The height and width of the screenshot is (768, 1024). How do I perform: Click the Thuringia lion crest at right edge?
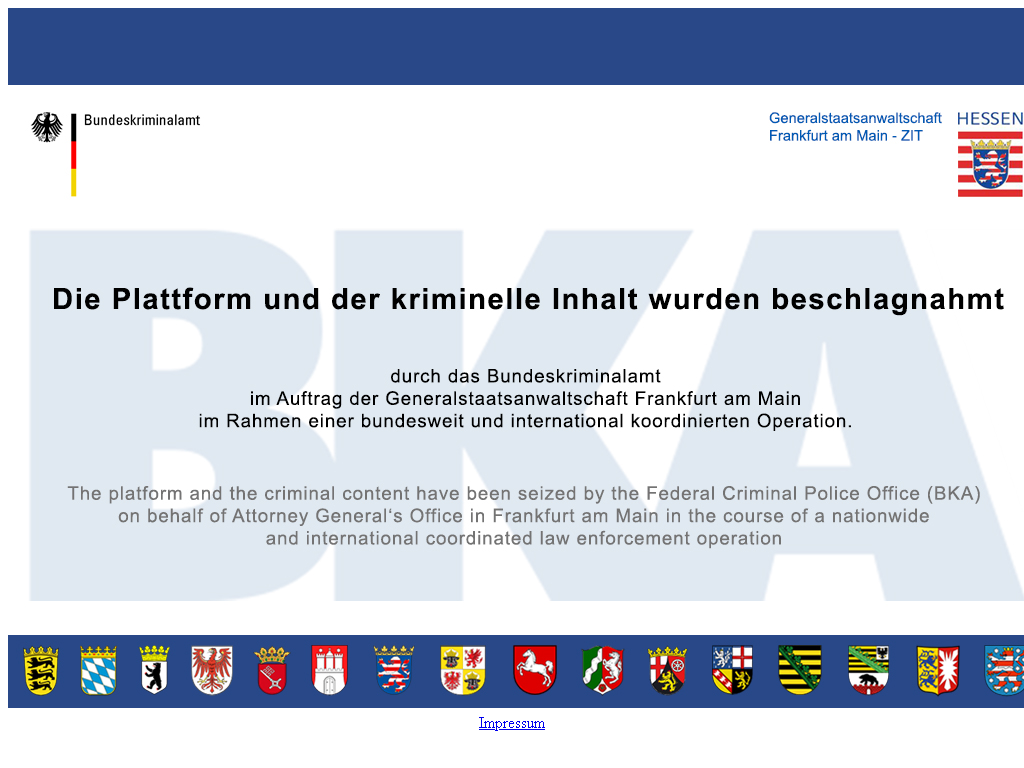tap(1004, 670)
